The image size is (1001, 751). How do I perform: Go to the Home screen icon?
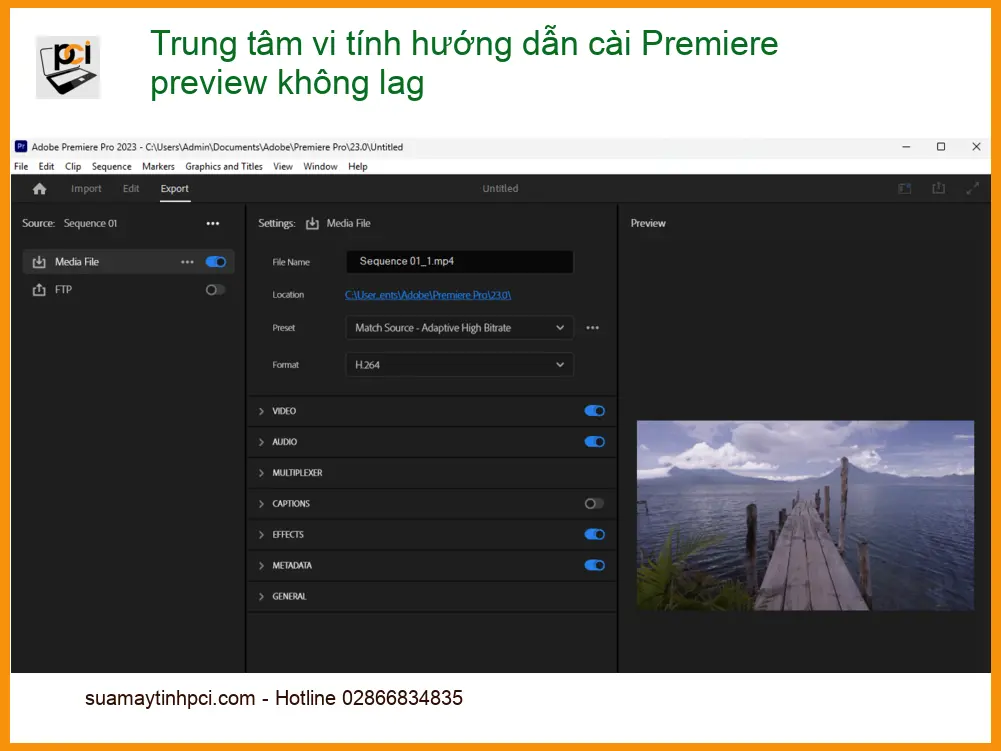click(40, 188)
